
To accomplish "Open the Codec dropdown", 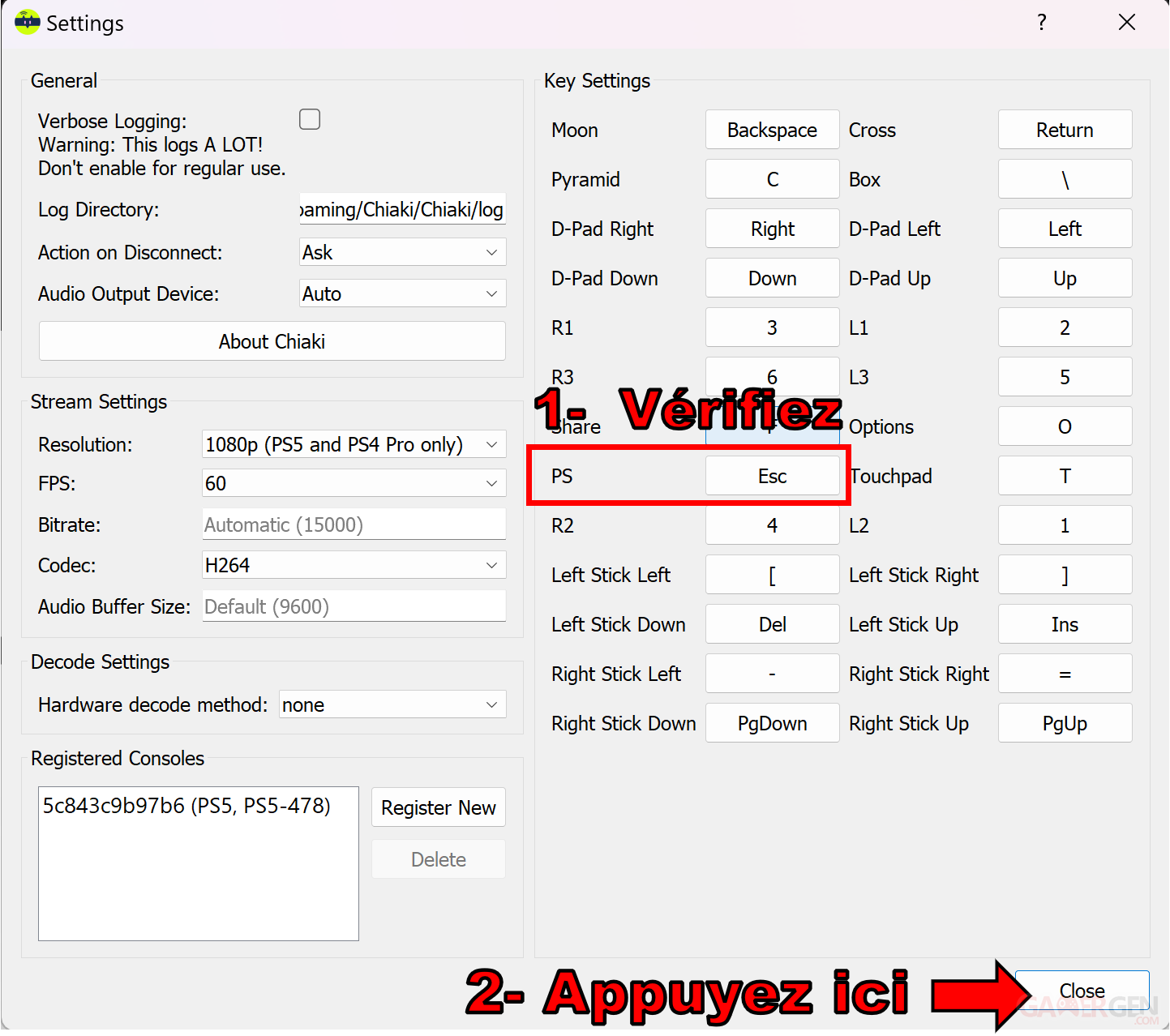I will coord(354,565).
